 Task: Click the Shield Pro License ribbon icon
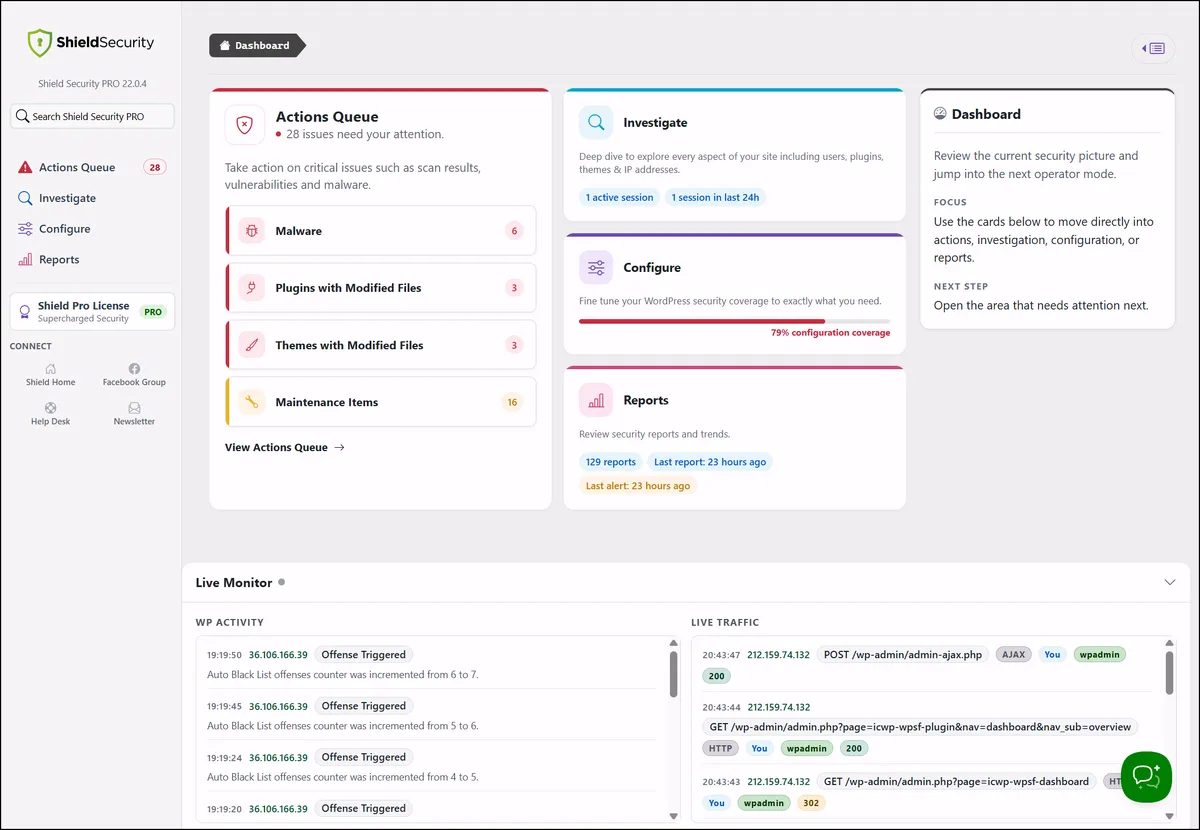click(x=24, y=312)
